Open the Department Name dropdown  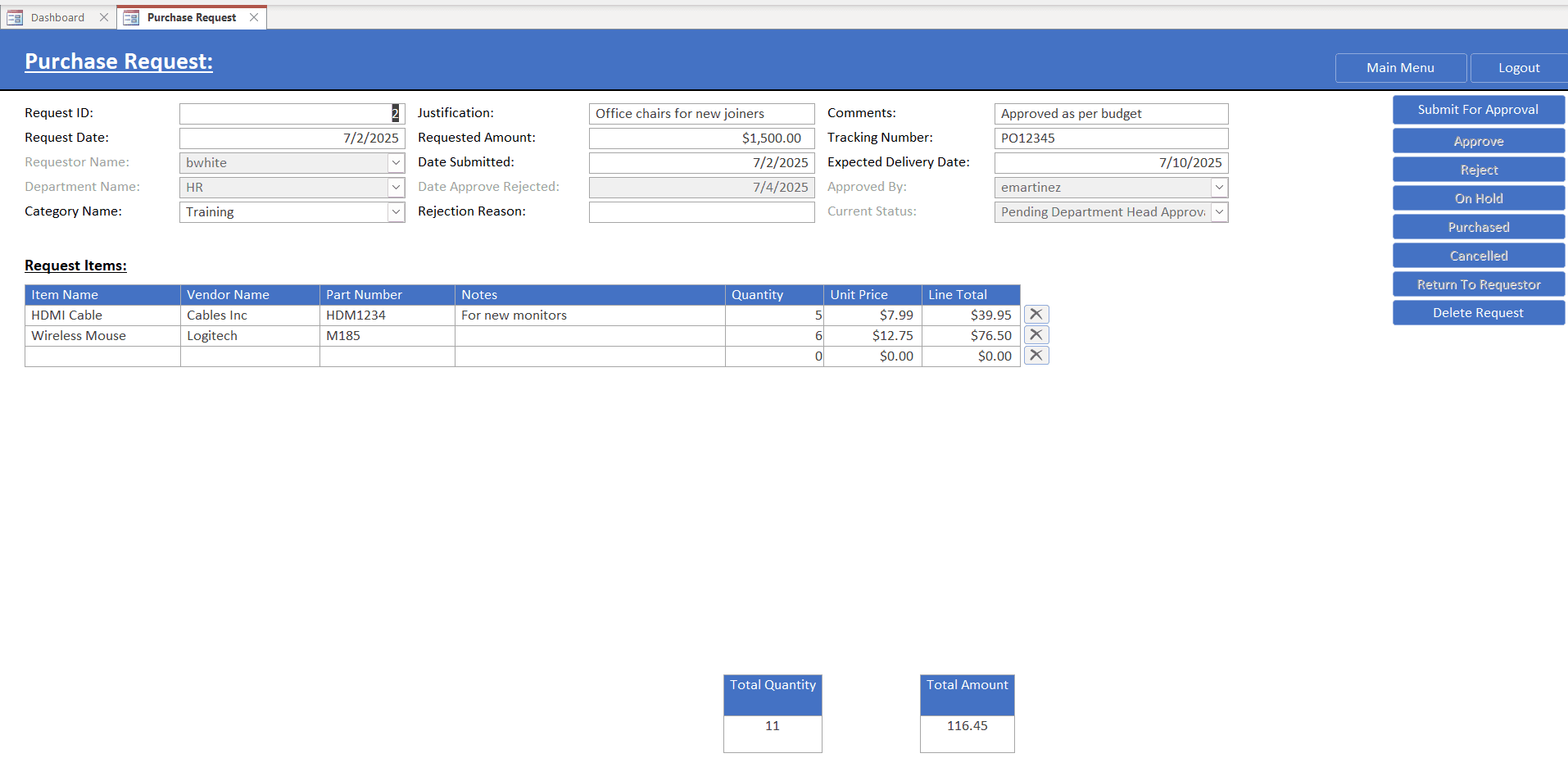[397, 187]
